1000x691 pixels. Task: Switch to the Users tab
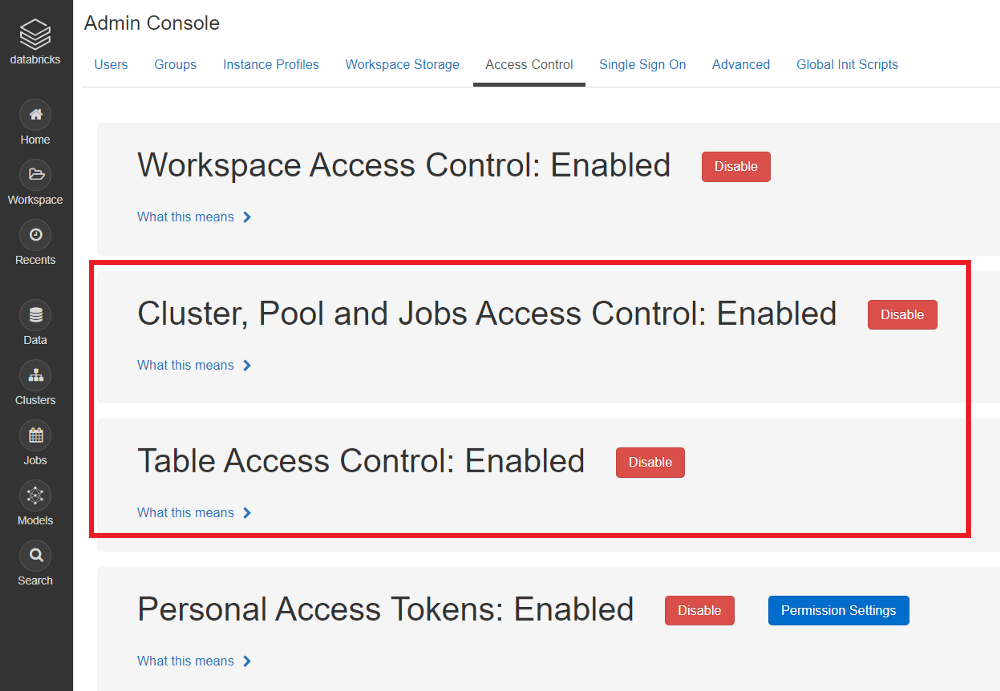point(110,64)
